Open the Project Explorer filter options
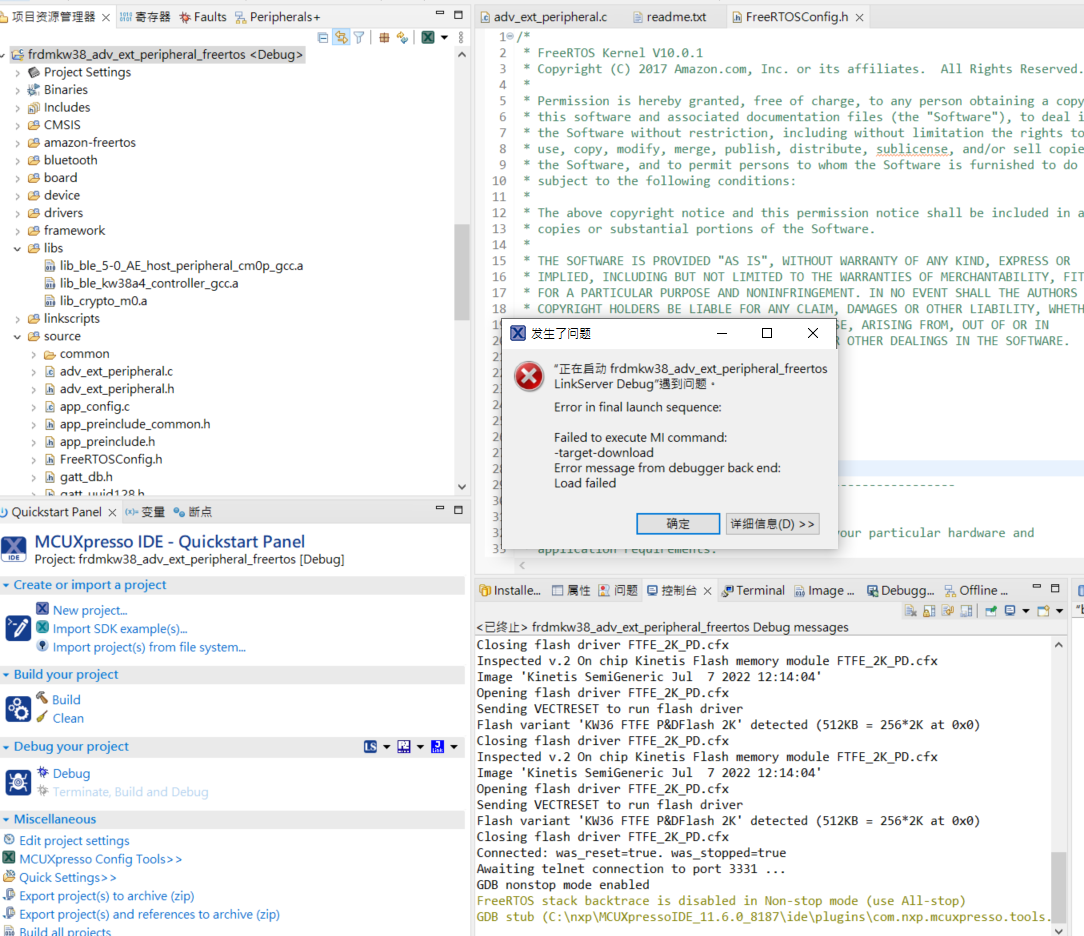Viewport: 1084px width, 936px height. coord(360,36)
